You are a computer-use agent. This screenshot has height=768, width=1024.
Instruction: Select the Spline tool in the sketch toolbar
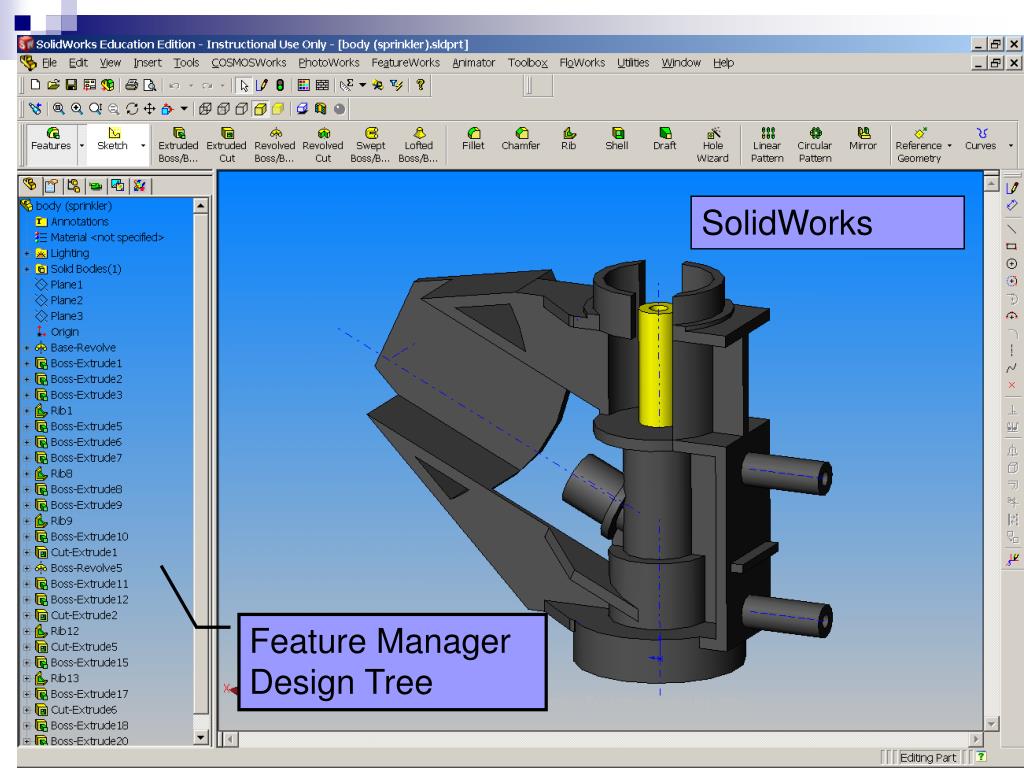pyautogui.click(x=1012, y=368)
